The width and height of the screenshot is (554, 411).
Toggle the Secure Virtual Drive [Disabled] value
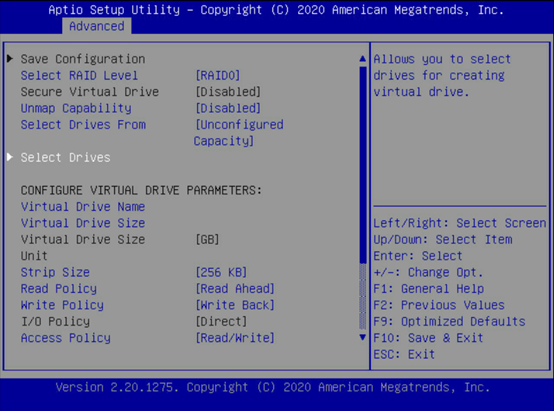[x=228, y=92]
